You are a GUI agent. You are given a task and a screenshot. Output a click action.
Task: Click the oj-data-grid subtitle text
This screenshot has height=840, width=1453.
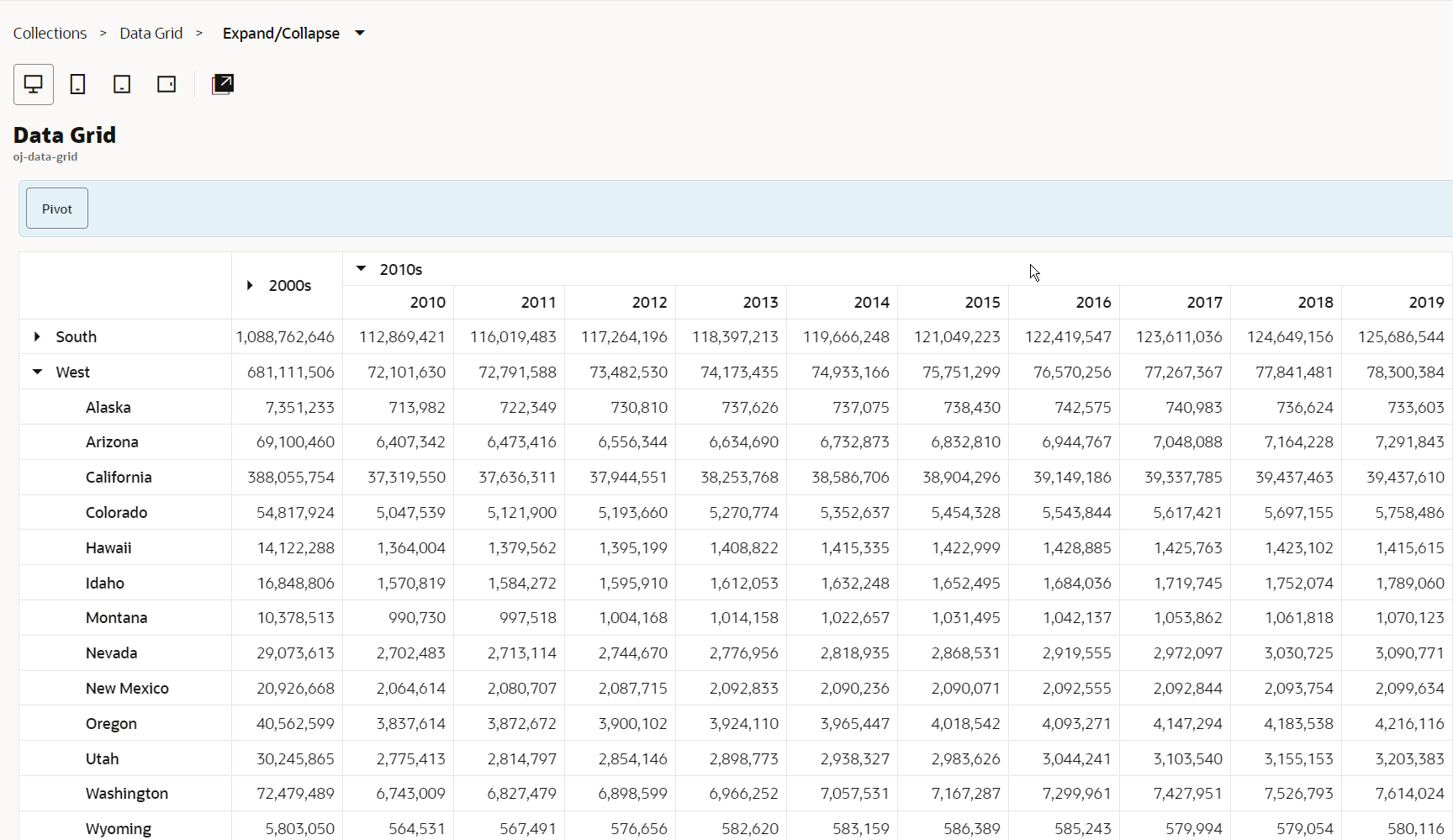pyautogui.click(x=45, y=156)
